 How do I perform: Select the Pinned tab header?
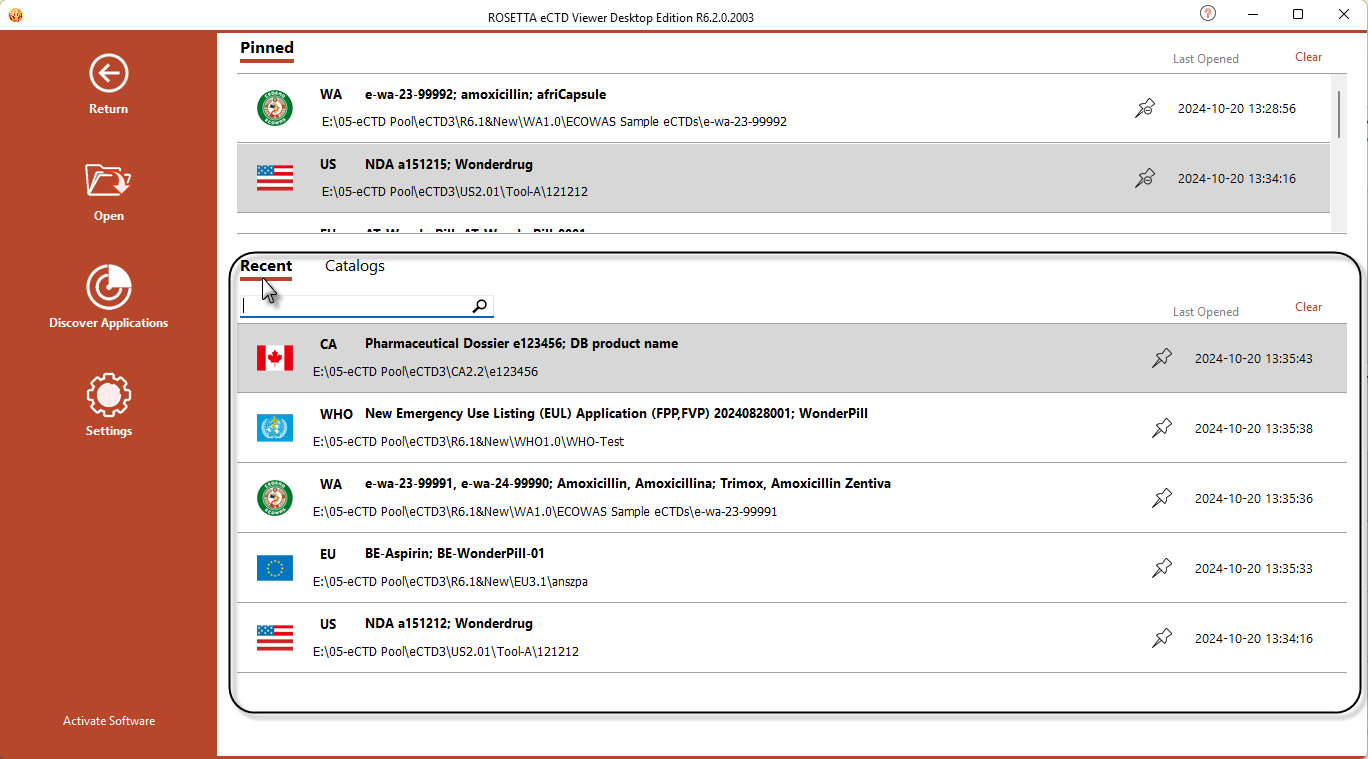coord(267,47)
